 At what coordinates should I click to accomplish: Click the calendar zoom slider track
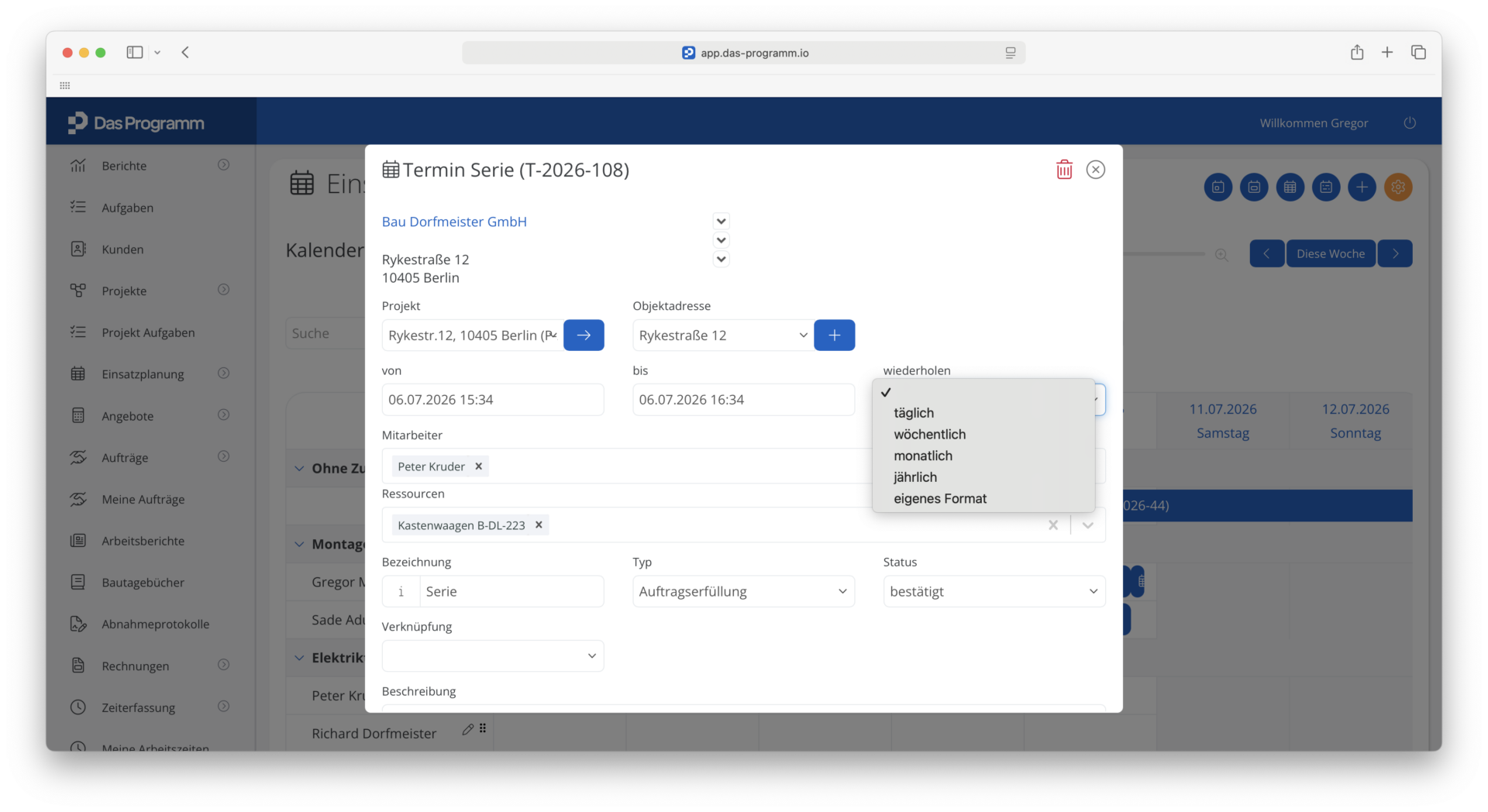[1163, 254]
